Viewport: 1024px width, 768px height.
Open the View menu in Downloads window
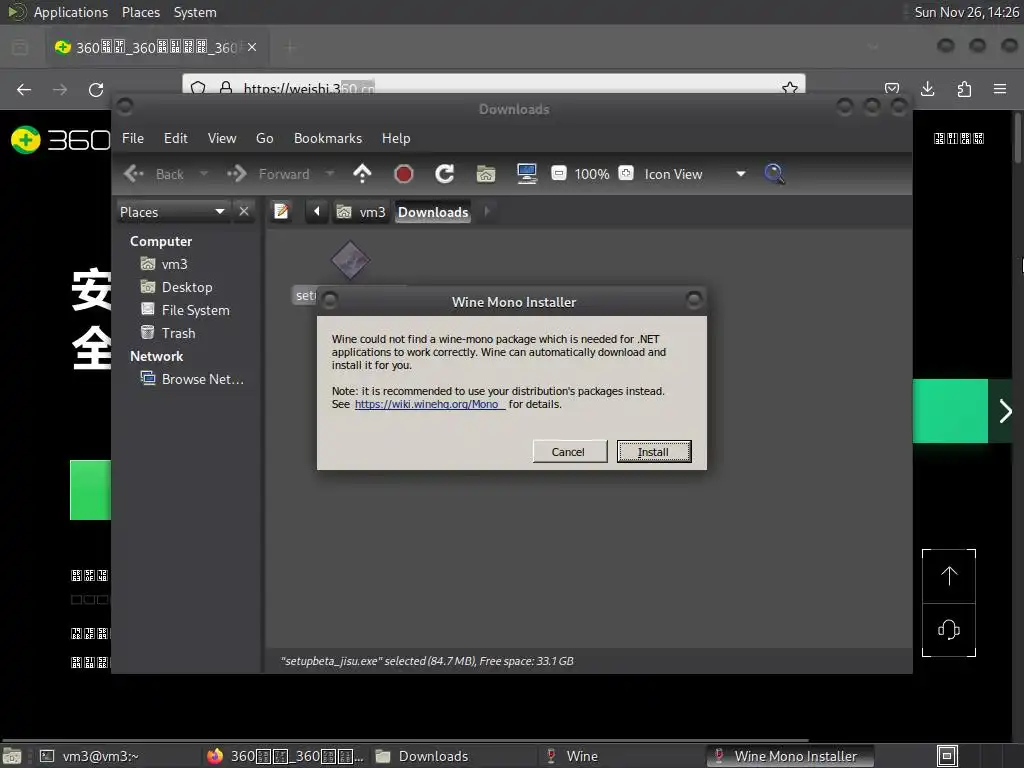tap(222, 138)
